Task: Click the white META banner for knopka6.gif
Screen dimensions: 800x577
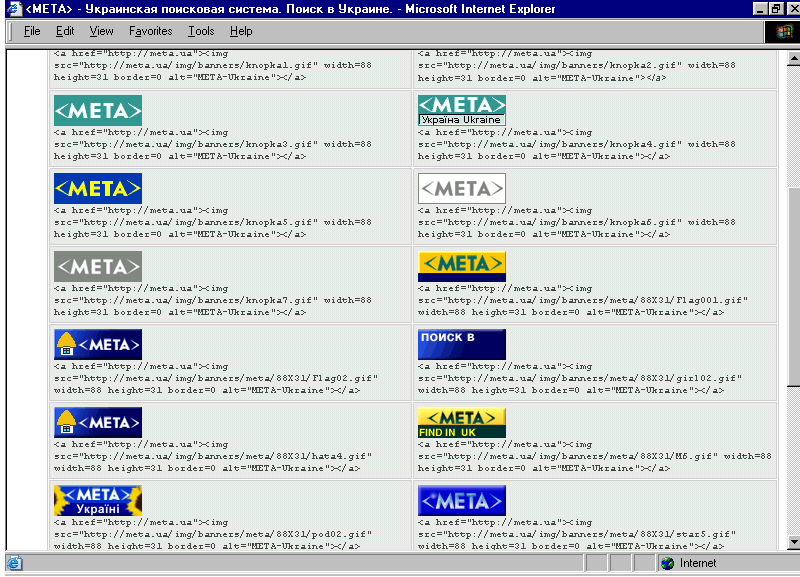Action: point(462,188)
